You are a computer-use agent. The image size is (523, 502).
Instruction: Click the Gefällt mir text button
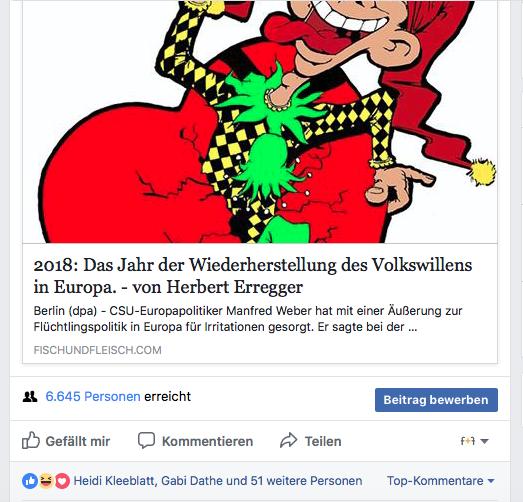pyautogui.click(x=78, y=441)
